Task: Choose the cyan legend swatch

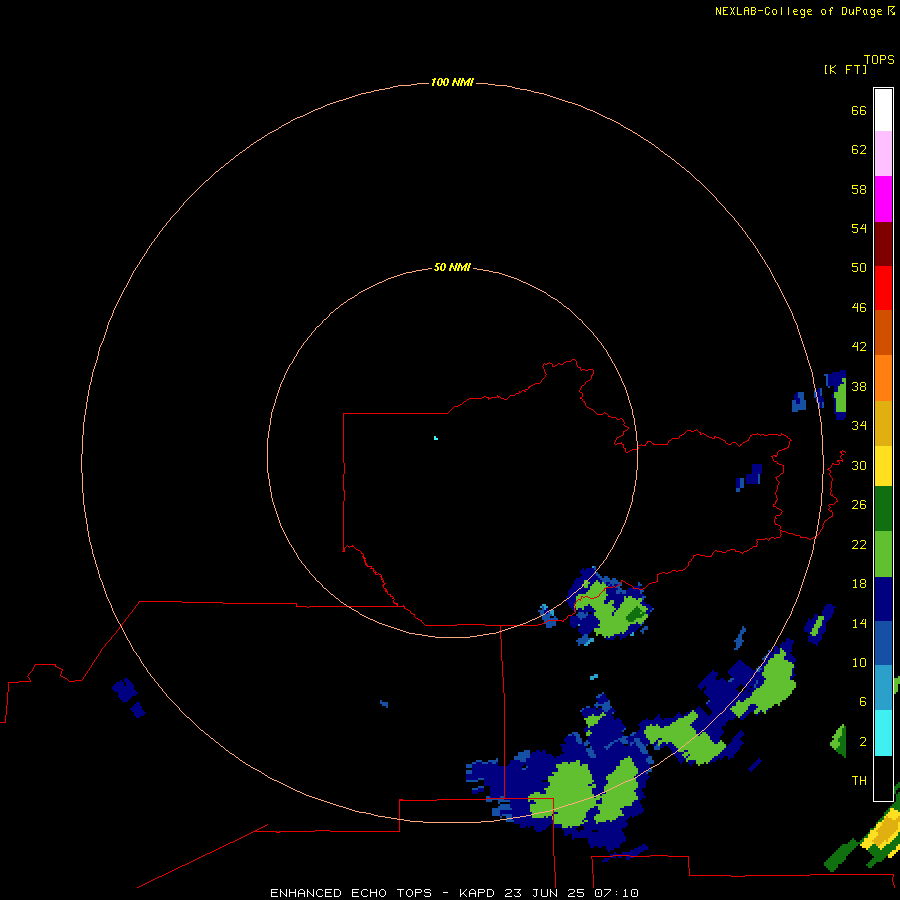Action: click(883, 733)
